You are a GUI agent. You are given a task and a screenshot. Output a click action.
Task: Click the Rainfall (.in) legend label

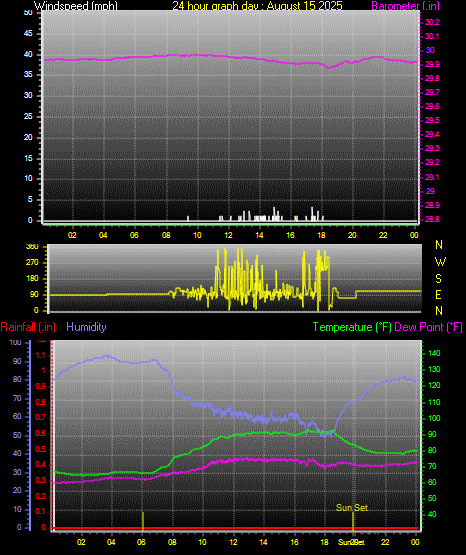pos(28,327)
